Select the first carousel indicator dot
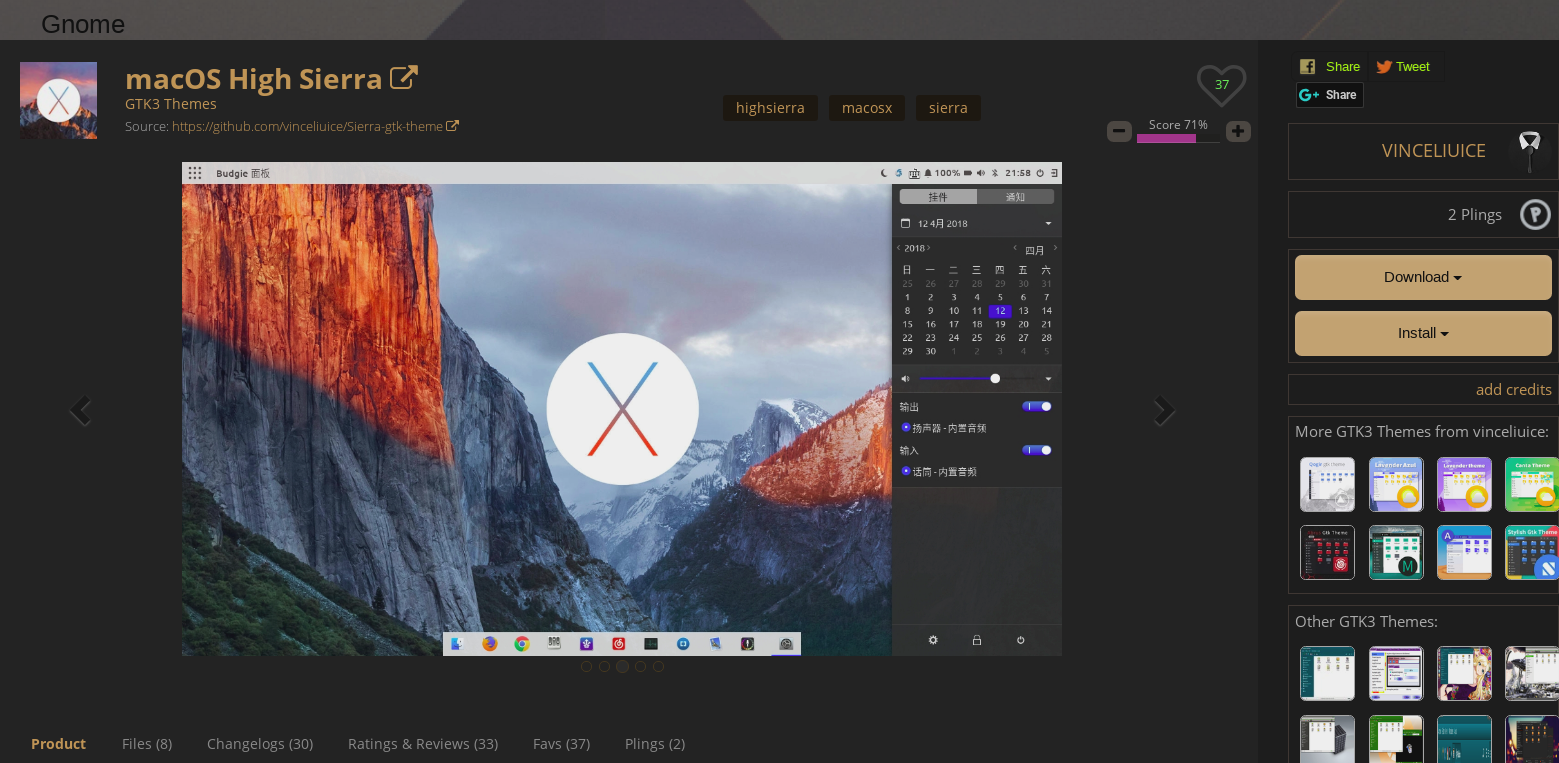Screen dimensions: 1559x763 586,666
